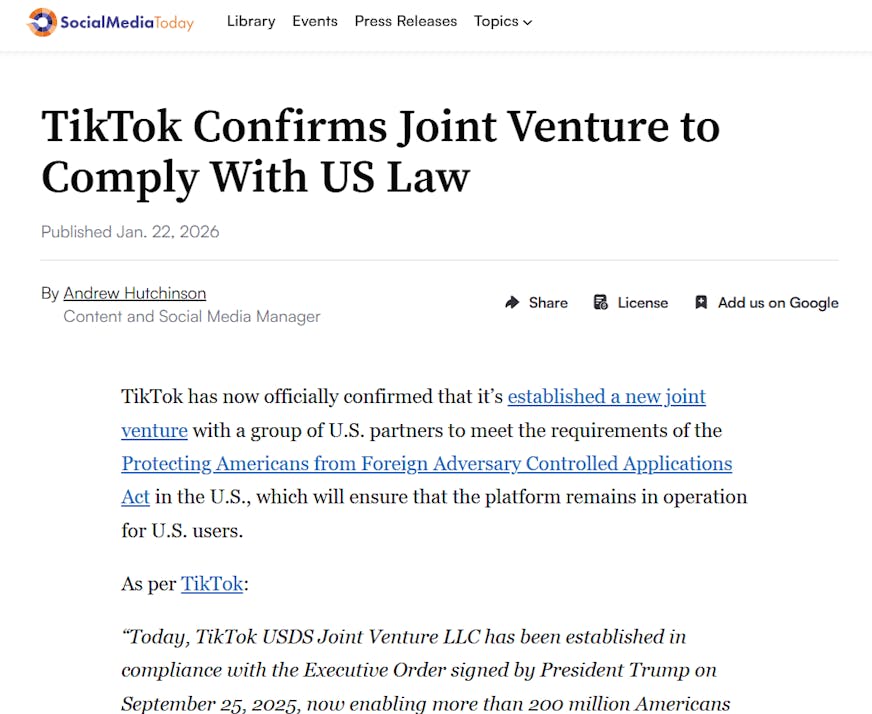Open the Events page

(315, 21)
